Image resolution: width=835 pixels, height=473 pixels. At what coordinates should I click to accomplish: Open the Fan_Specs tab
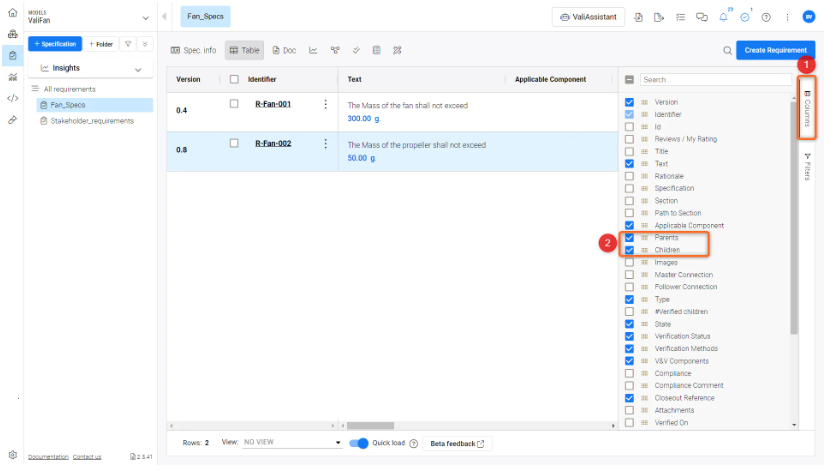click(x=206, y=17)
